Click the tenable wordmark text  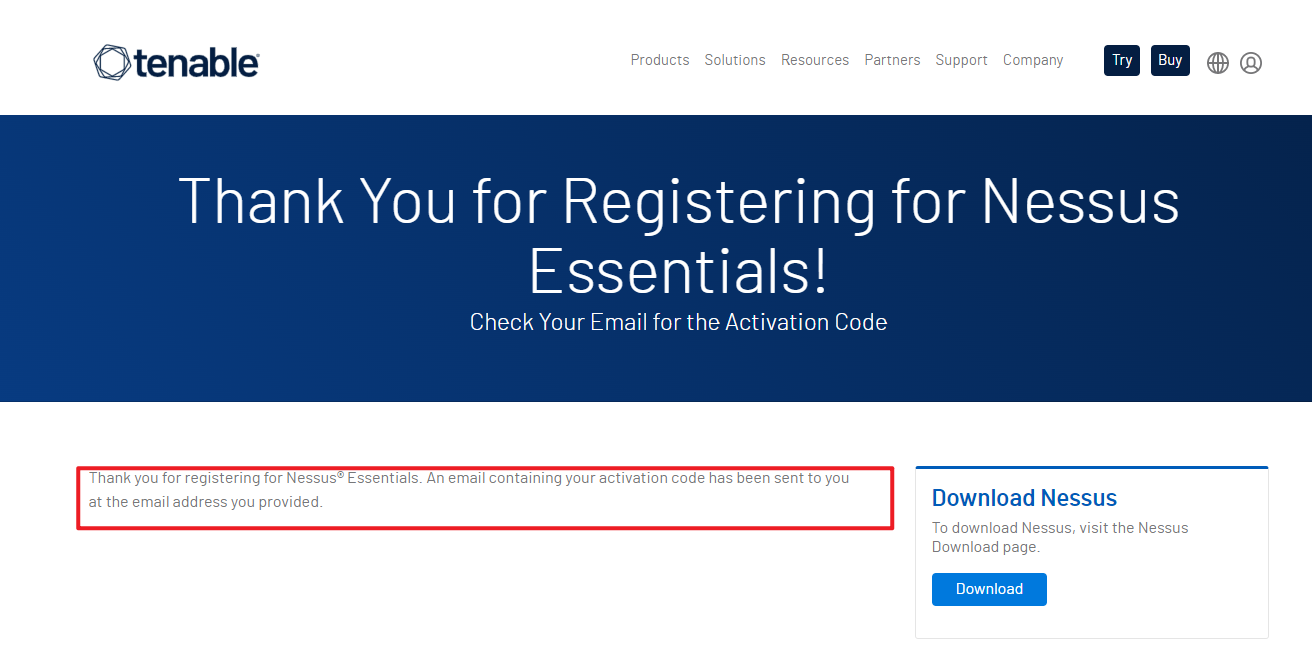tap(196, 63)
